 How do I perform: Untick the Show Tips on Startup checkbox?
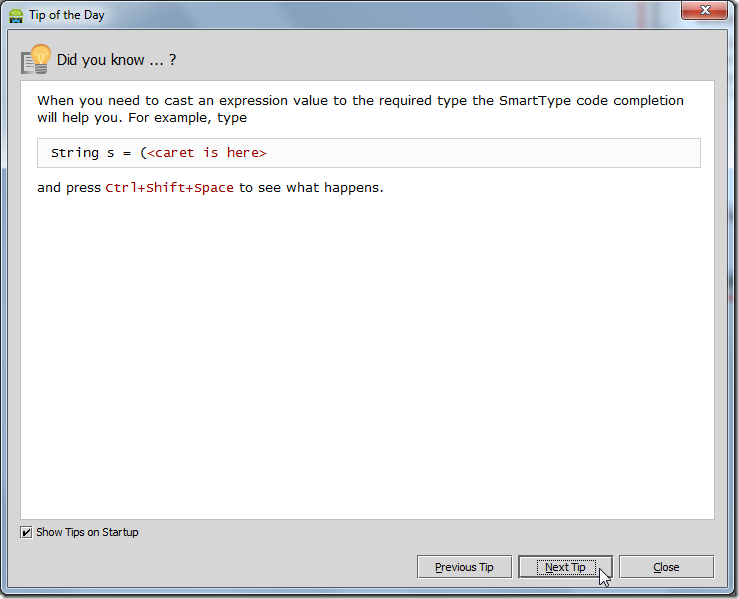[26, 532]
